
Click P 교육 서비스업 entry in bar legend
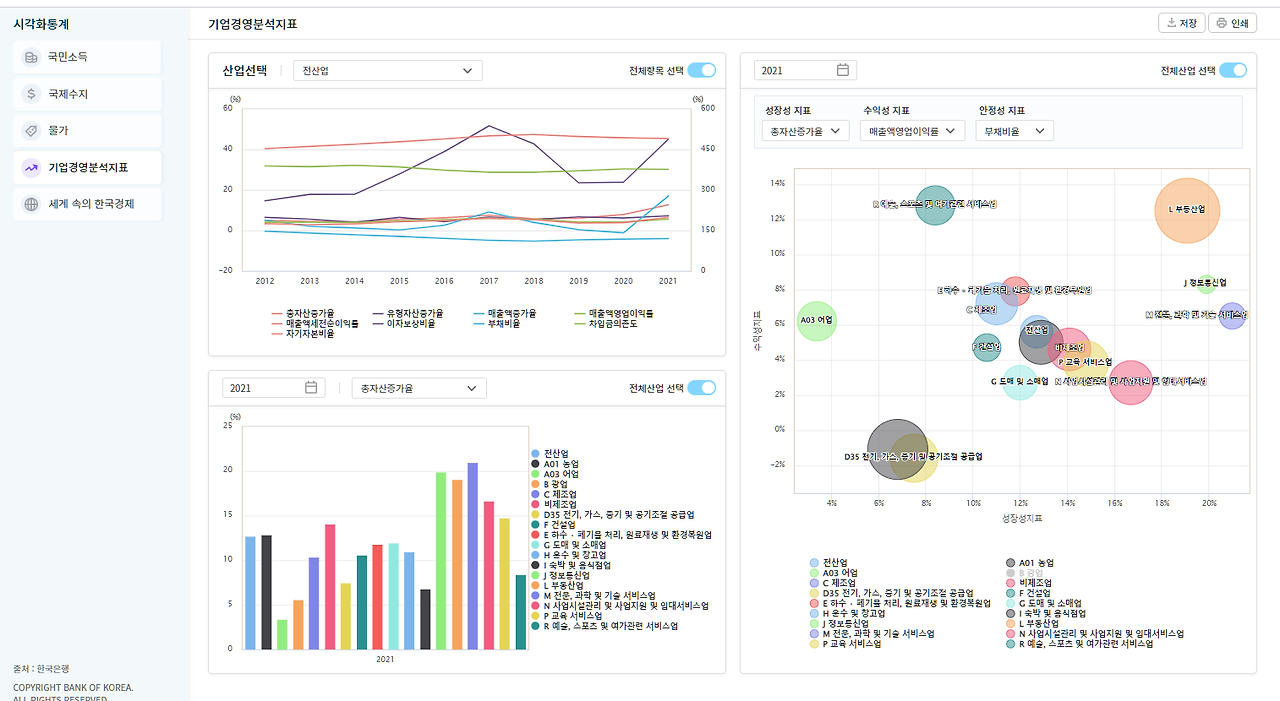point(567,616)
